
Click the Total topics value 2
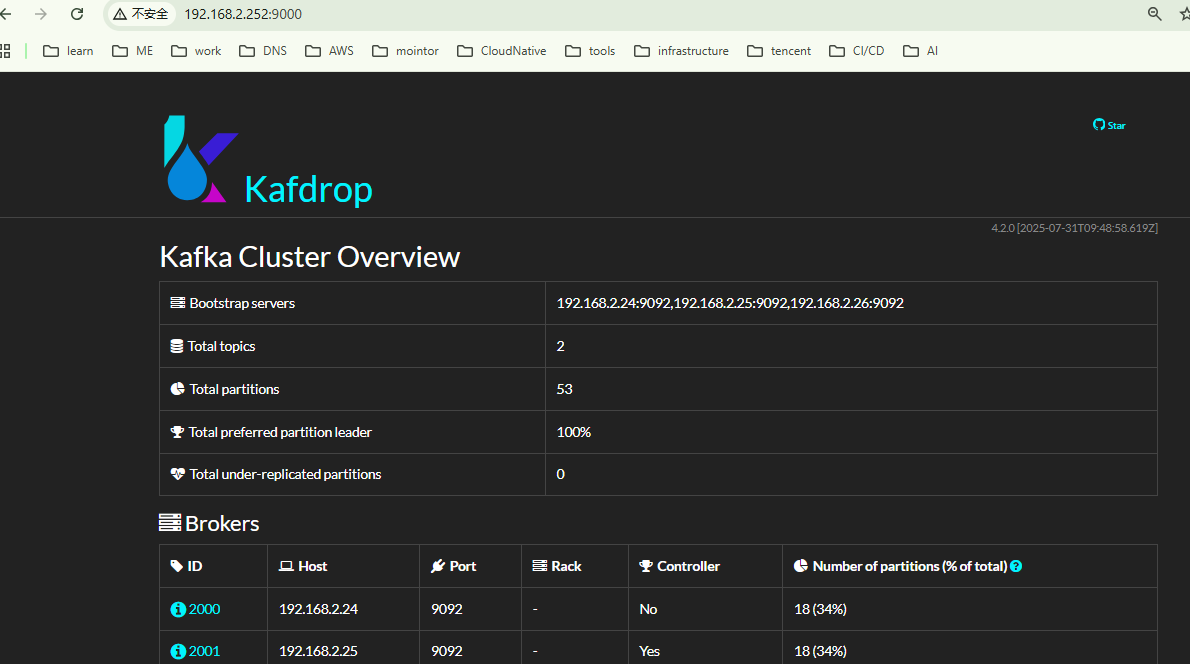(x=561, y=346)
